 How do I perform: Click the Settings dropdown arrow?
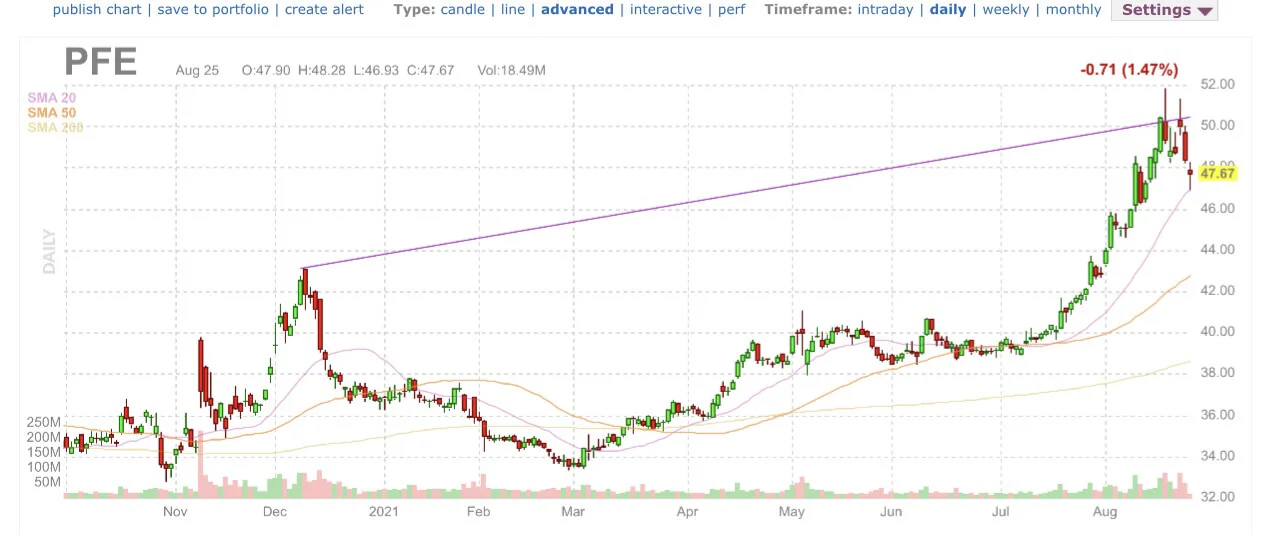click(1204, 11)
